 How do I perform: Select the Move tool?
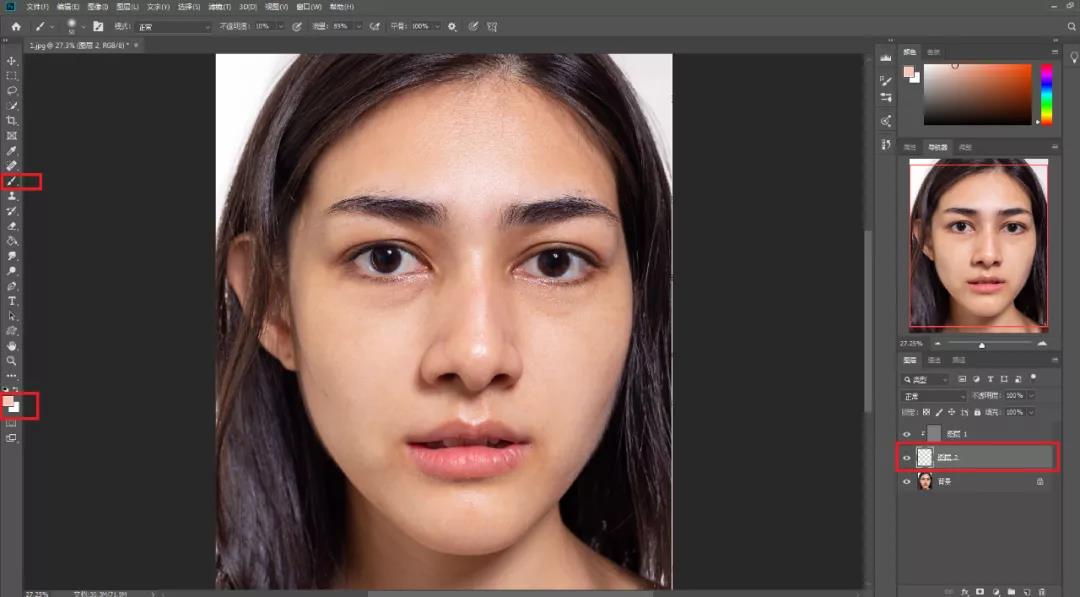pos(12,61)
